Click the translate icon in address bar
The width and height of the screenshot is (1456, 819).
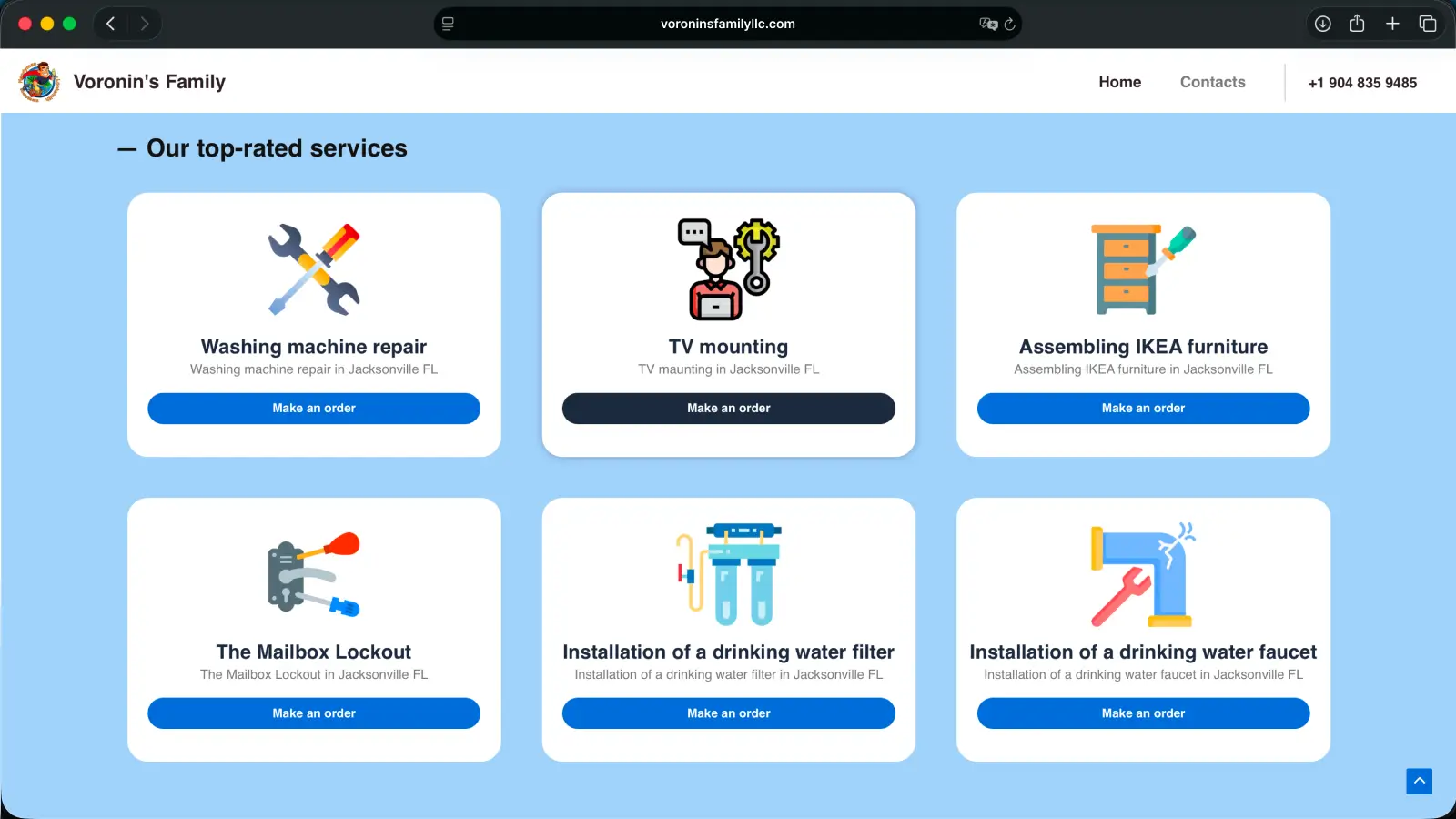click(x=988, y=24)
